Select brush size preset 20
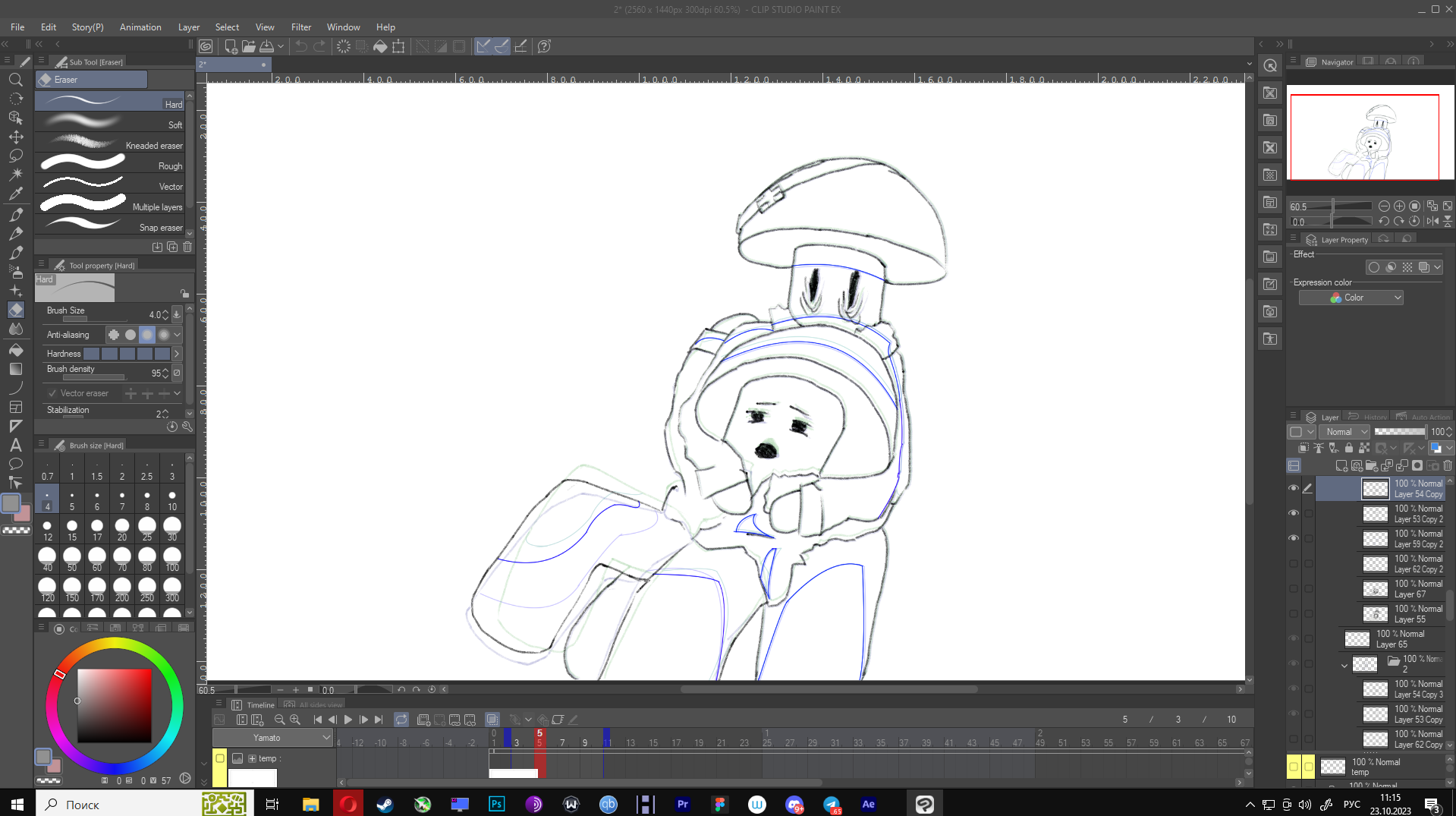Screen dimensions: 1456x816 (x=122, y=528)
